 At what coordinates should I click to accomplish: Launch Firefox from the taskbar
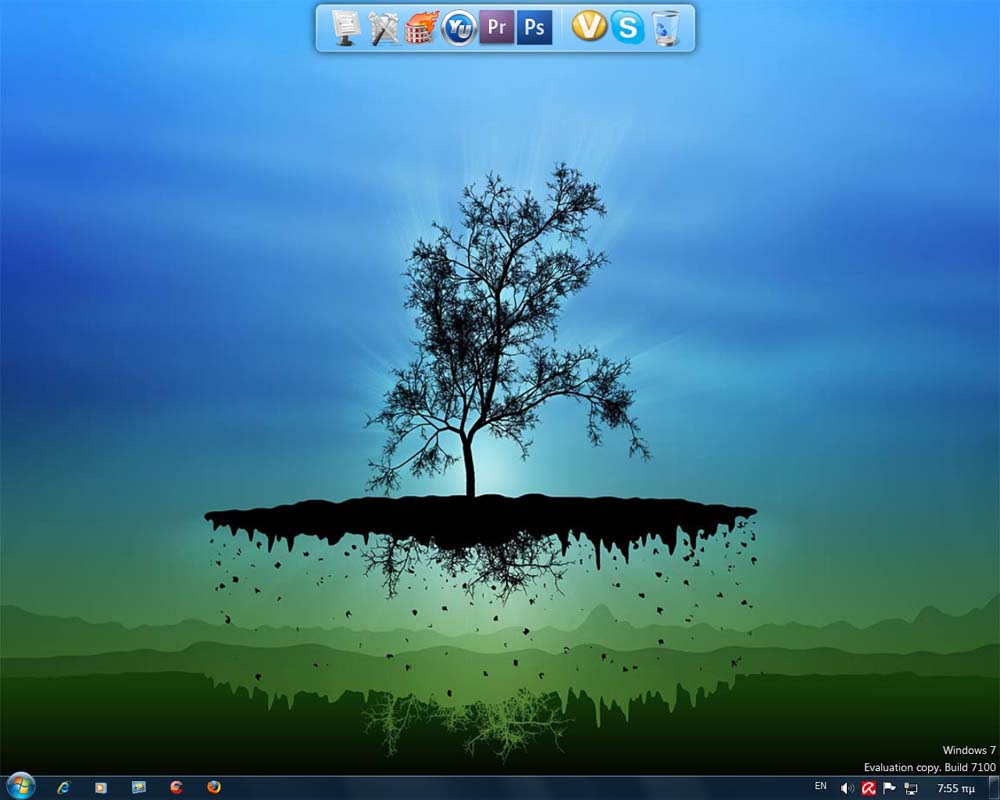coord(214,787)
